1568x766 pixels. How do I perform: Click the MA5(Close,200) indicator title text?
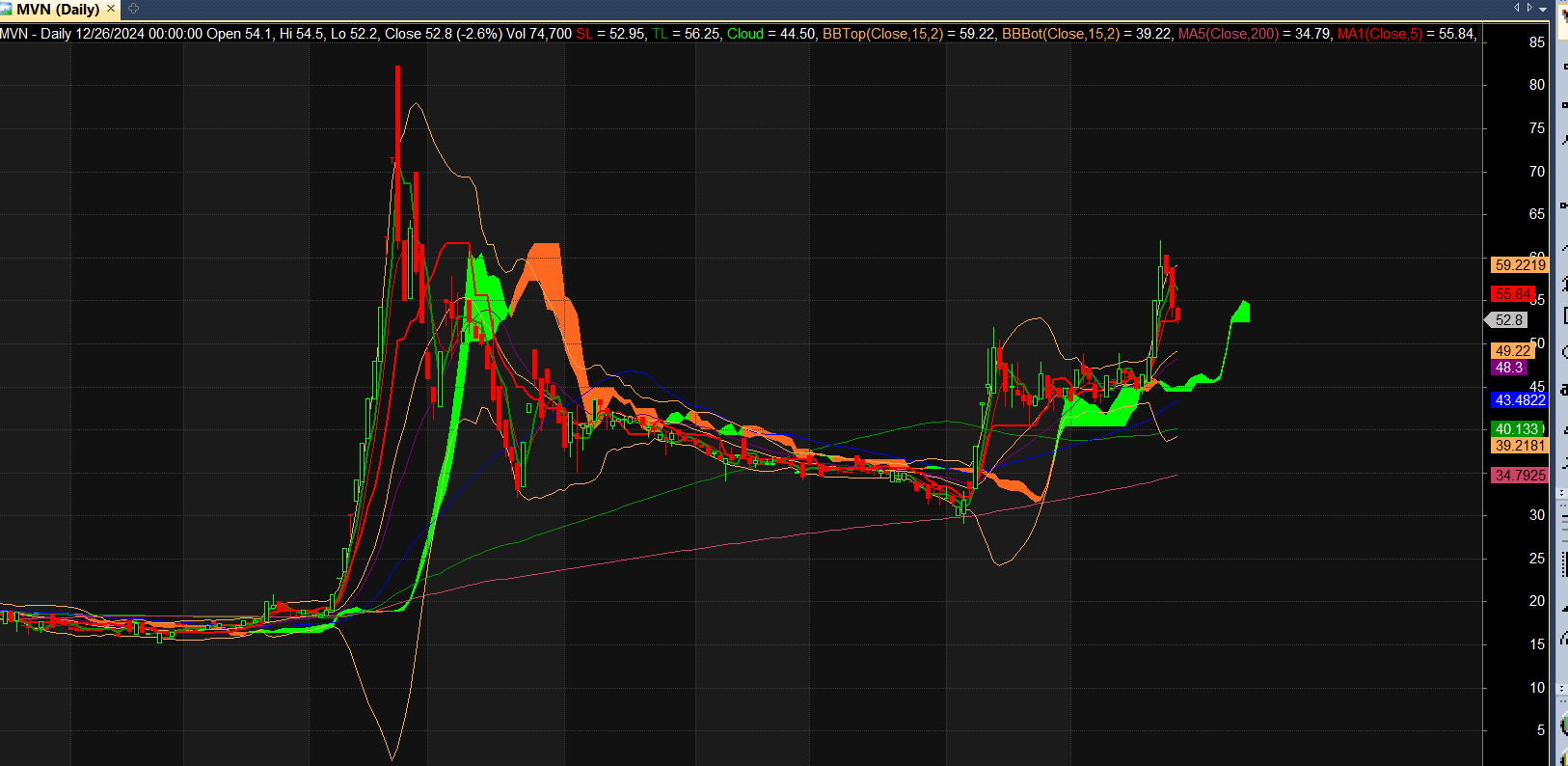(x=1228, y=34)
